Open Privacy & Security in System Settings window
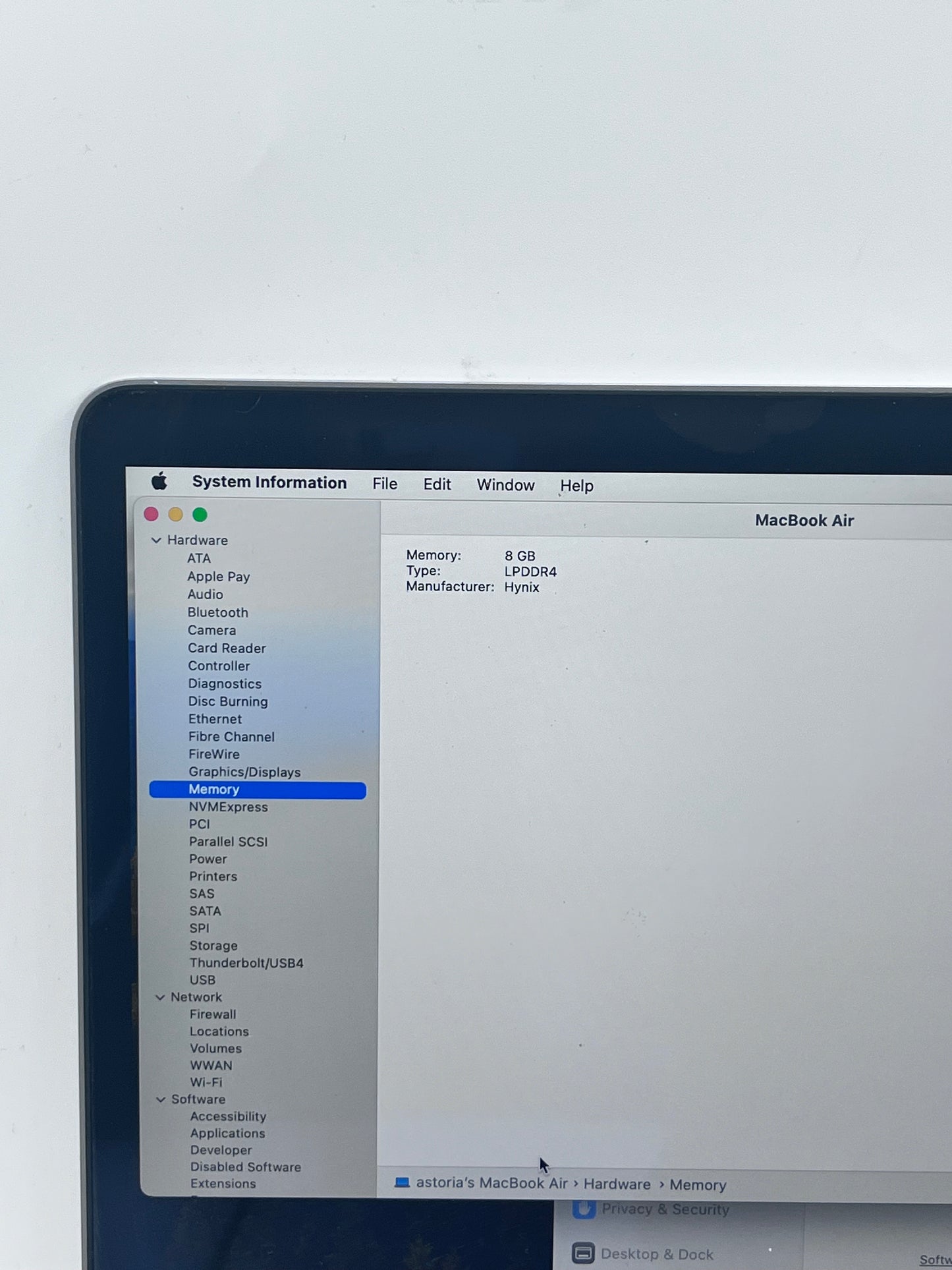This screenshot has height=1270, width=952. click(x=665, y=1209)
